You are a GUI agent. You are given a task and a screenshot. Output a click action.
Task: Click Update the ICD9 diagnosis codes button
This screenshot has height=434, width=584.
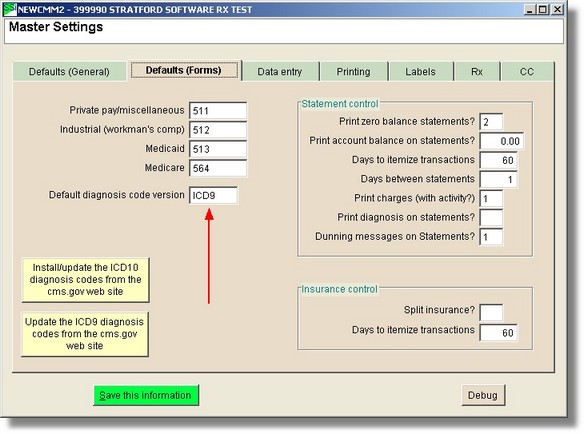point(85,334)
